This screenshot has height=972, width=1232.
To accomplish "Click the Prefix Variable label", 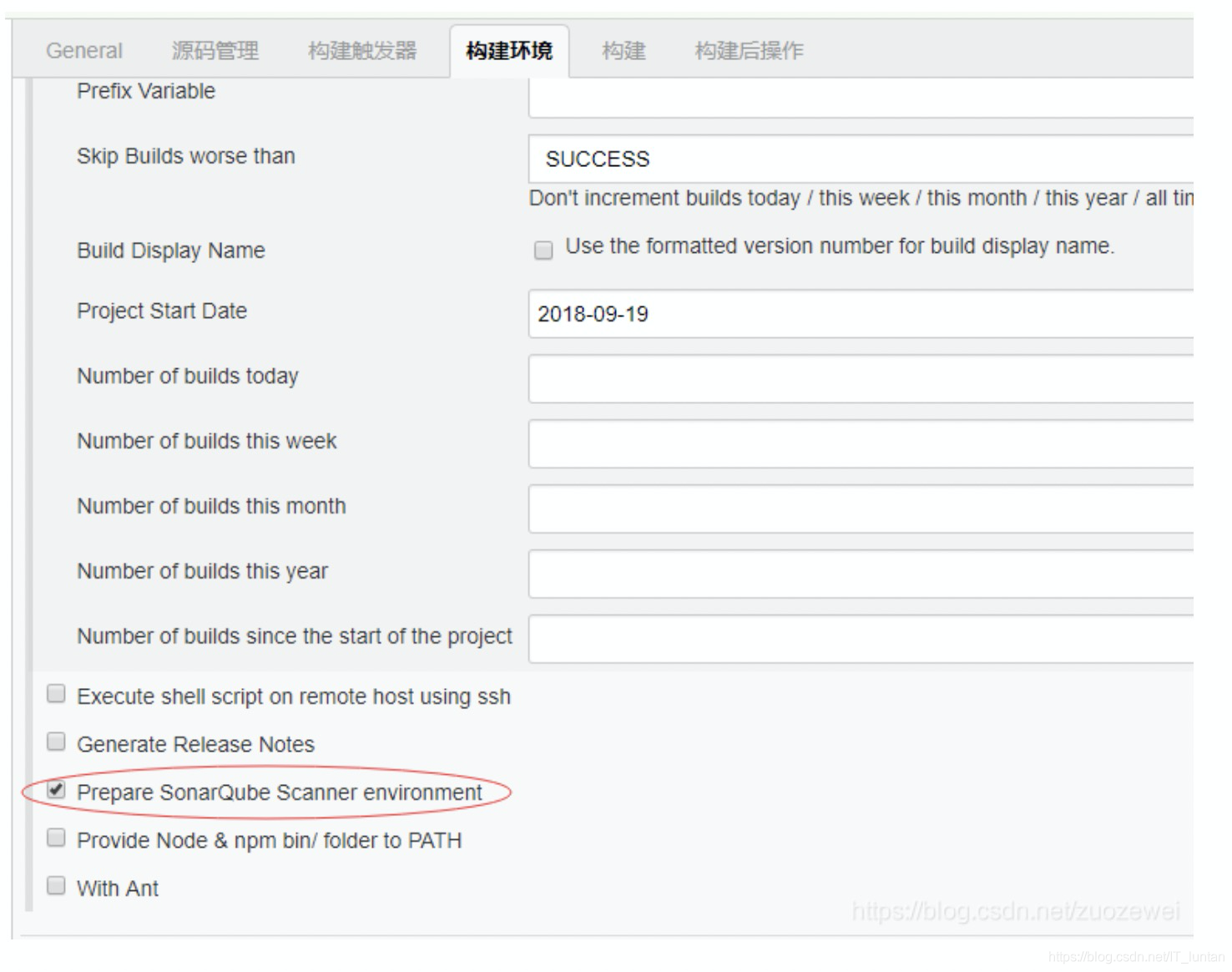I will click(146, 91).
